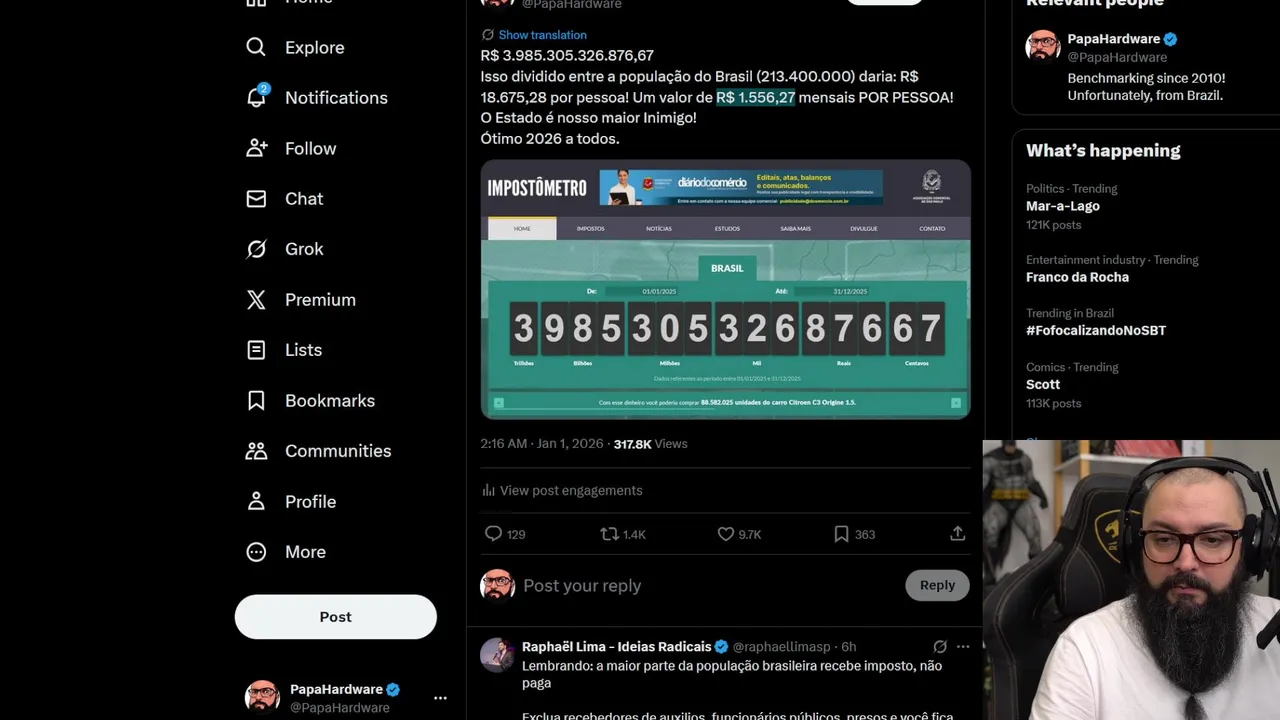The height and width of the screenshot is (720, 1280).
Task: Open the Chat envelope icon
Action: tap(256, 198)
